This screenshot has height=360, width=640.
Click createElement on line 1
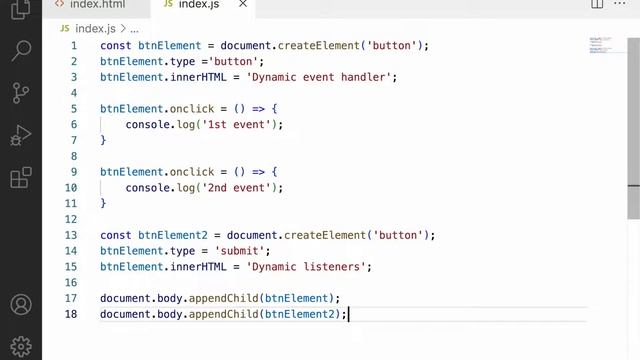click(x=318, y=46)
